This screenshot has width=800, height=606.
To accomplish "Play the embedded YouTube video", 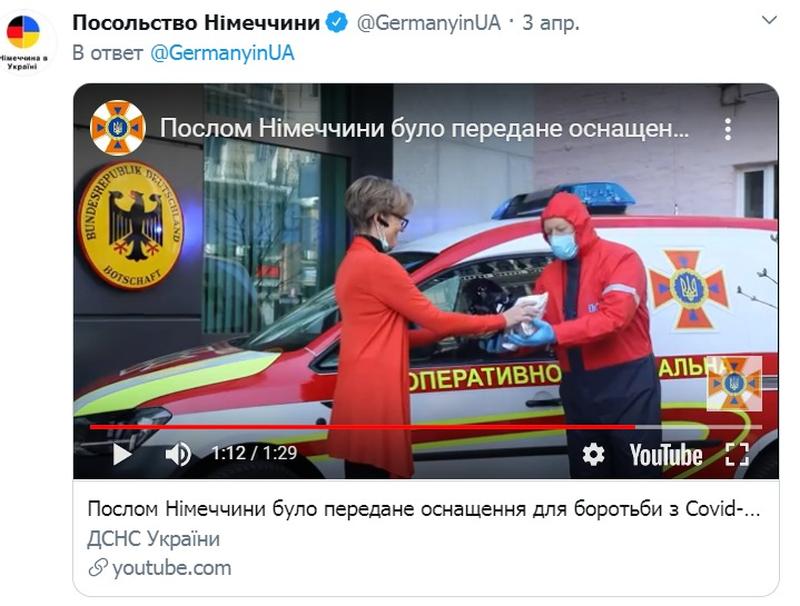I will click(x=122, y=454).
